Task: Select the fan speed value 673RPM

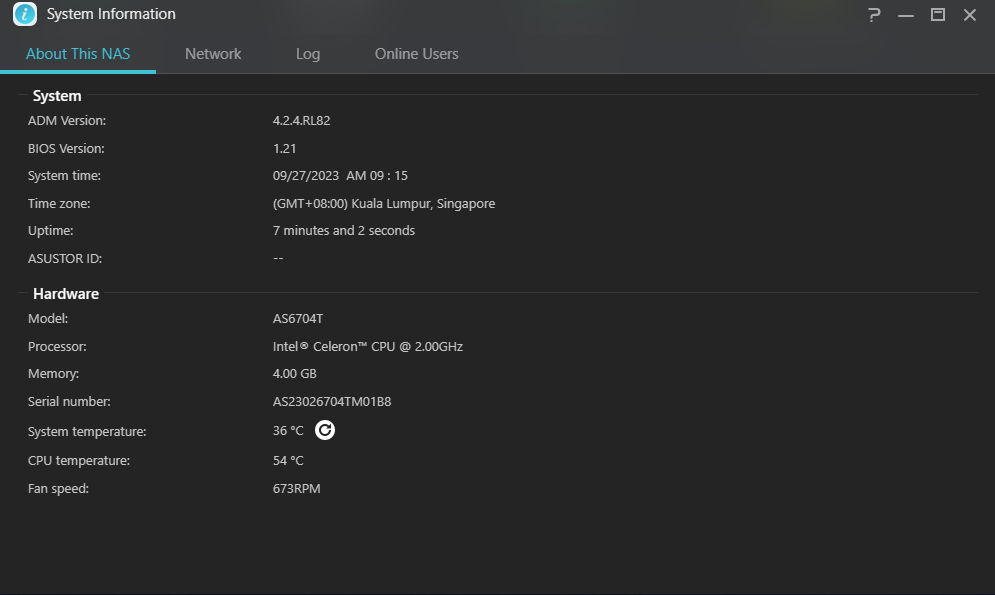Action: tap(296, 488)
